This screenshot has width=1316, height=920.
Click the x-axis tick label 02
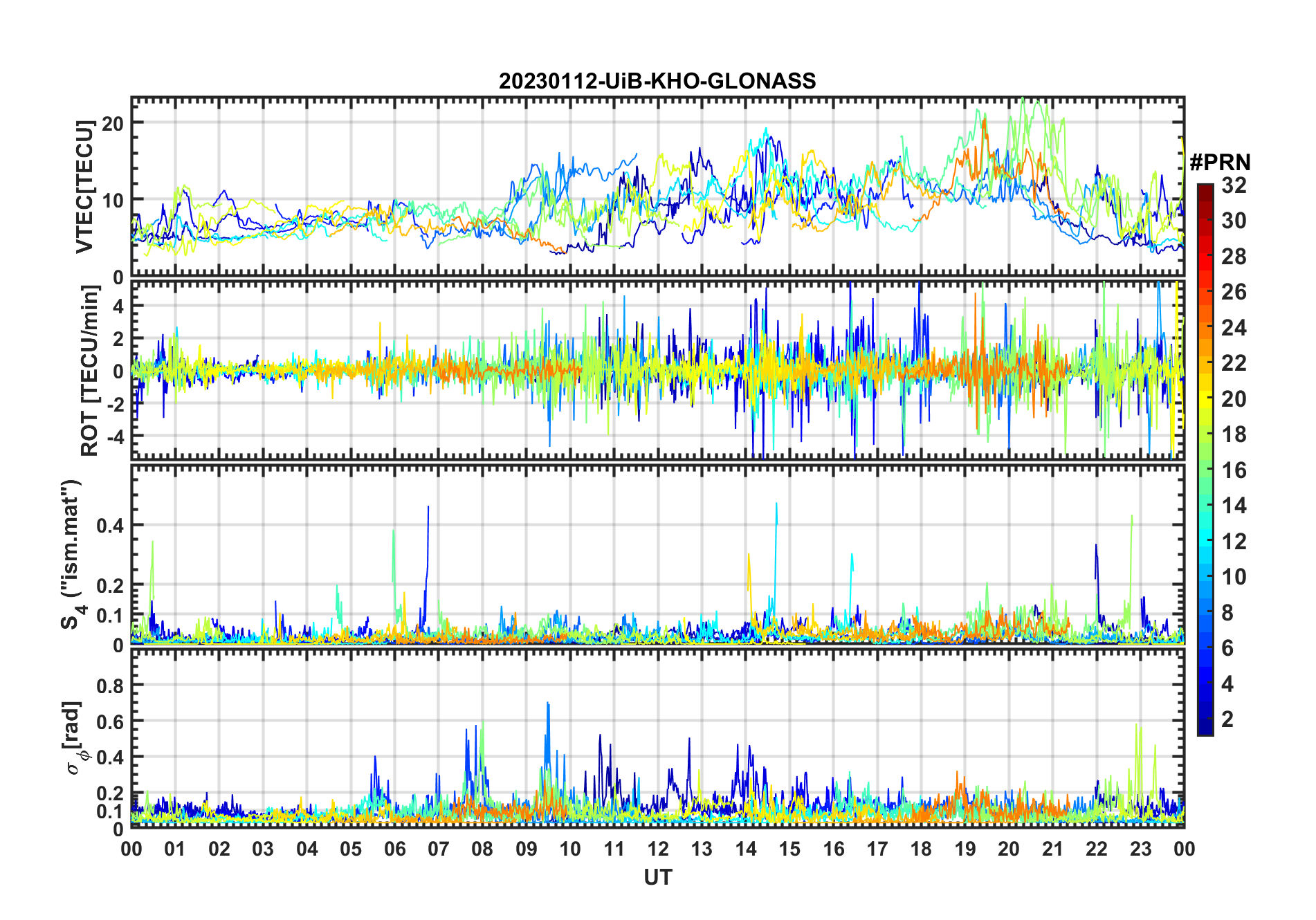219,849
